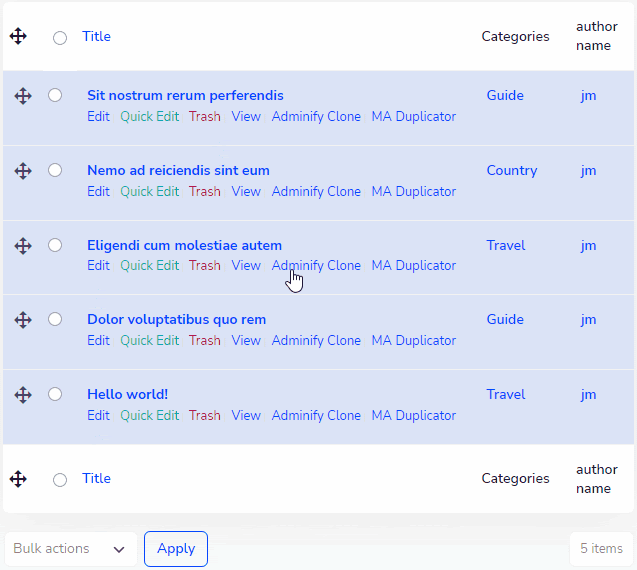
Task: Click the move icon in table header
Action: click(x=18, y=37)
